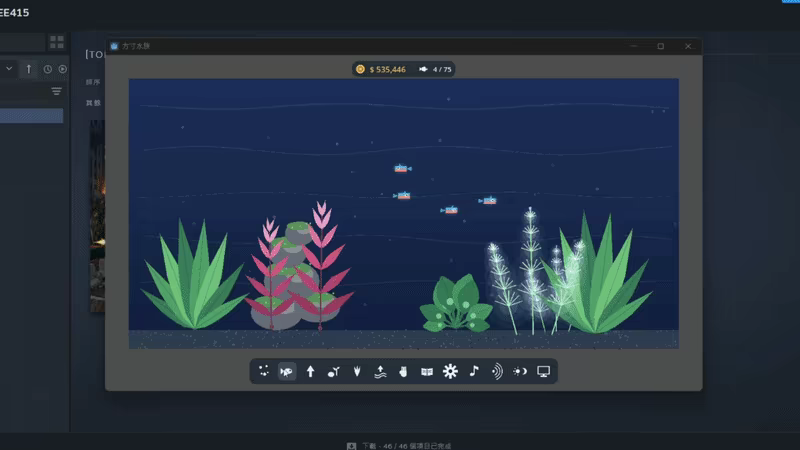
Task: Select the hand icon in aquarium toolbar
Action: click(404, 371)
